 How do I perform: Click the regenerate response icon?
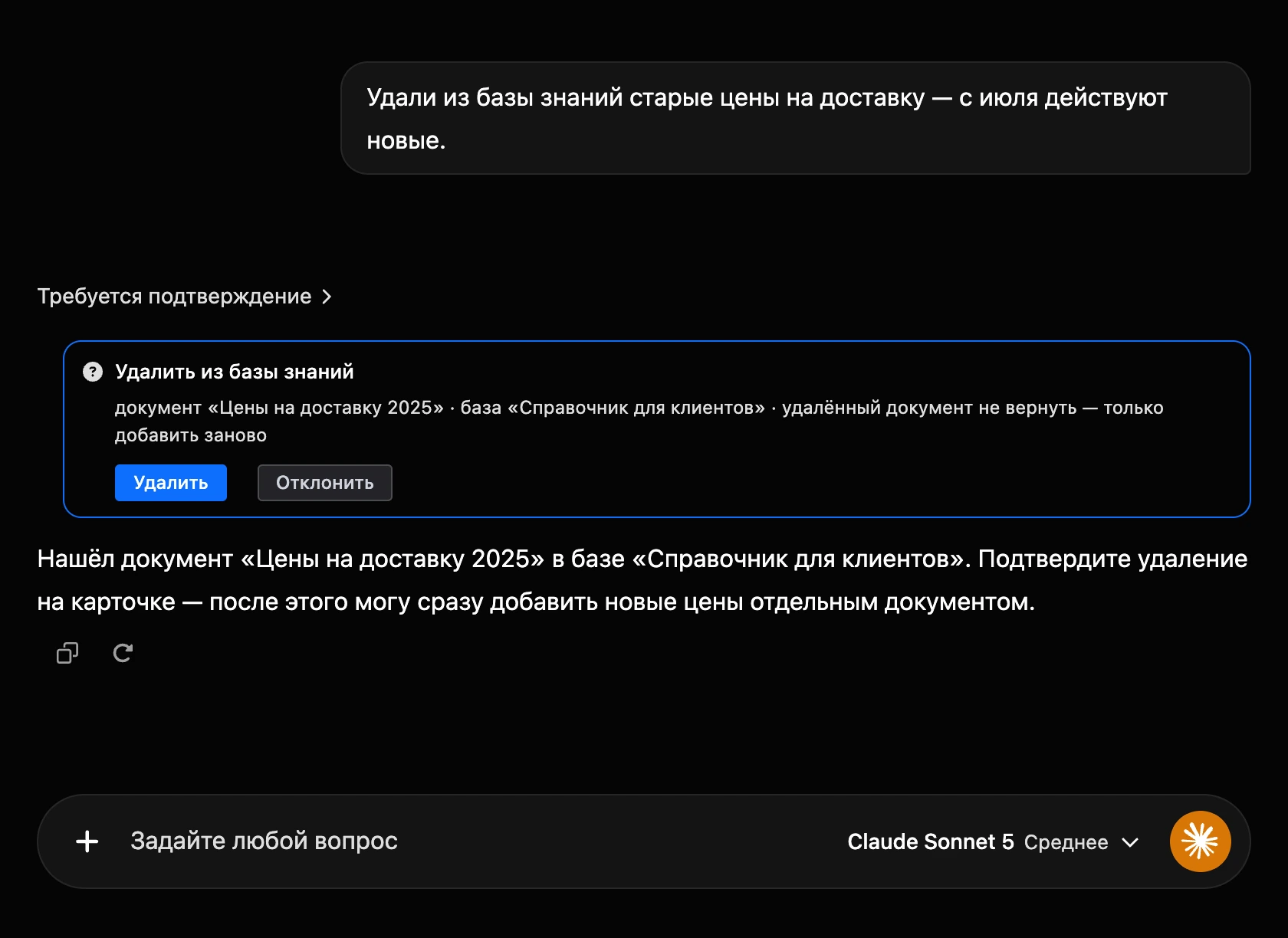tap(123, 653)
